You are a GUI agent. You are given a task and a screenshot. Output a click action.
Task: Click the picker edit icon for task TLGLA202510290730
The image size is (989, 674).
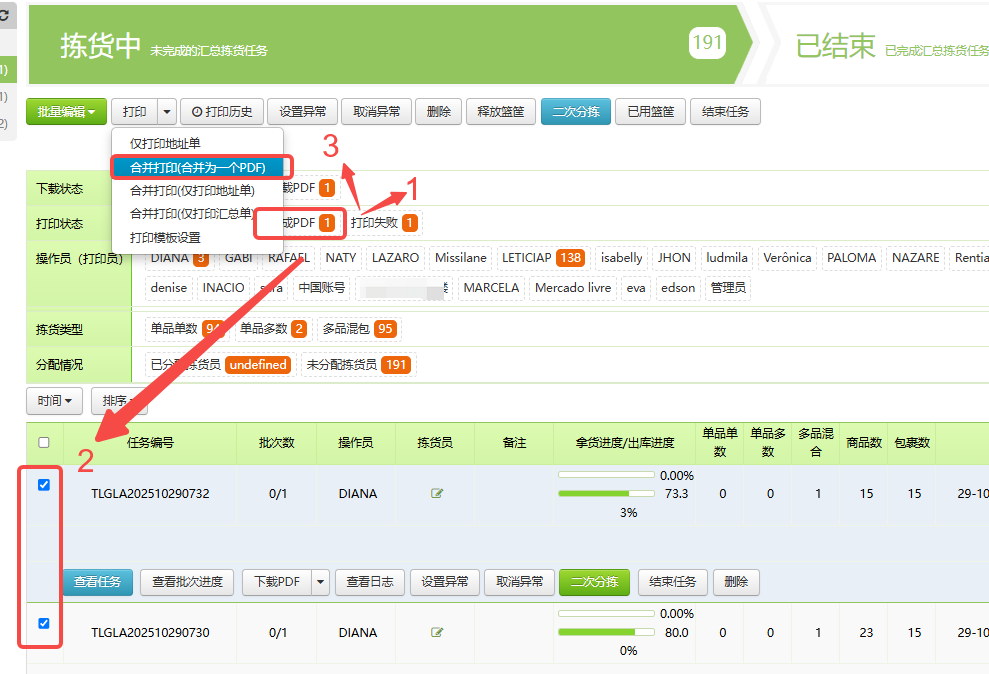click(437, 632)
